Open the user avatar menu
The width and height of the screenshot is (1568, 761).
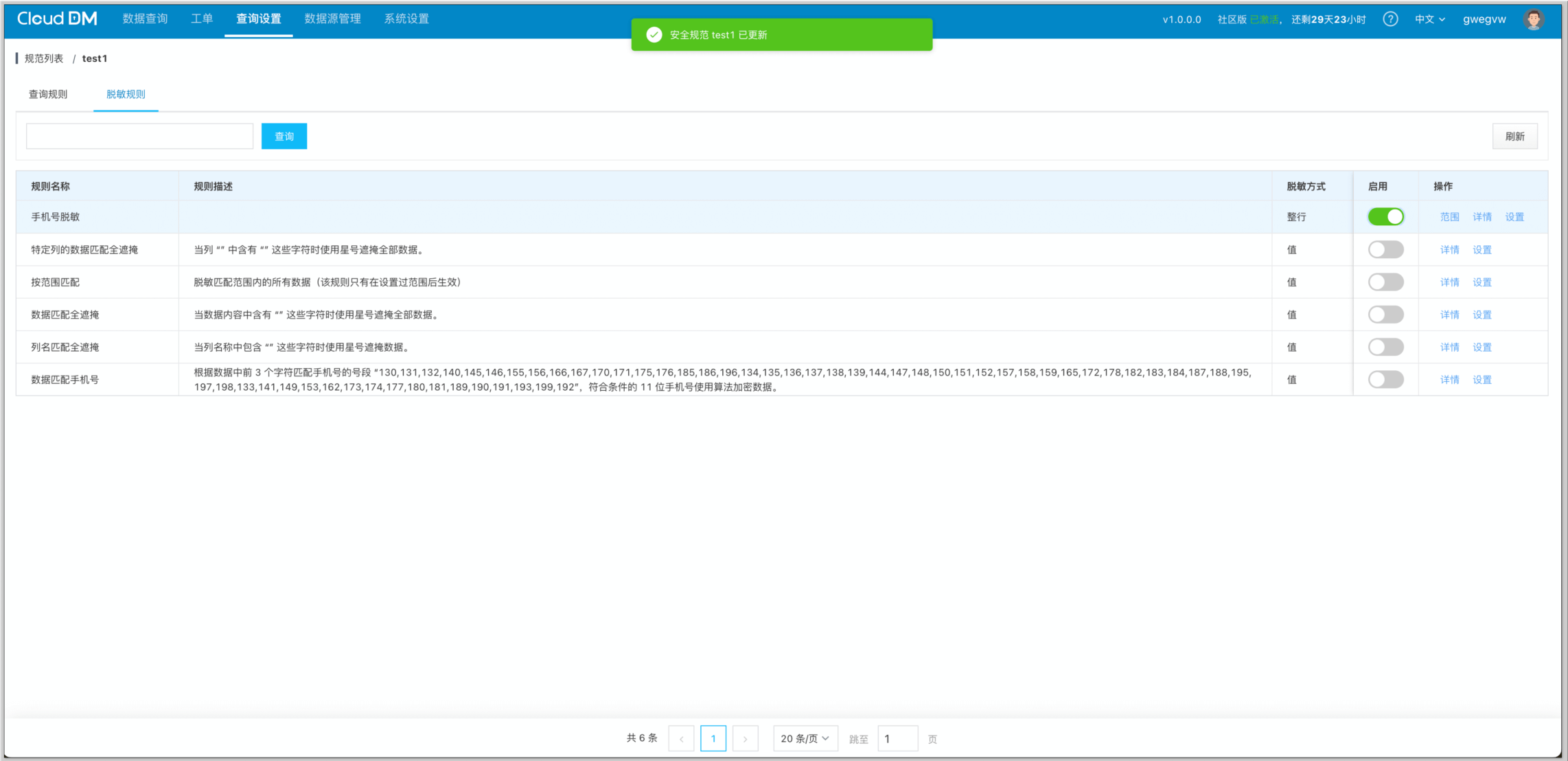[x=1534, y=19]
